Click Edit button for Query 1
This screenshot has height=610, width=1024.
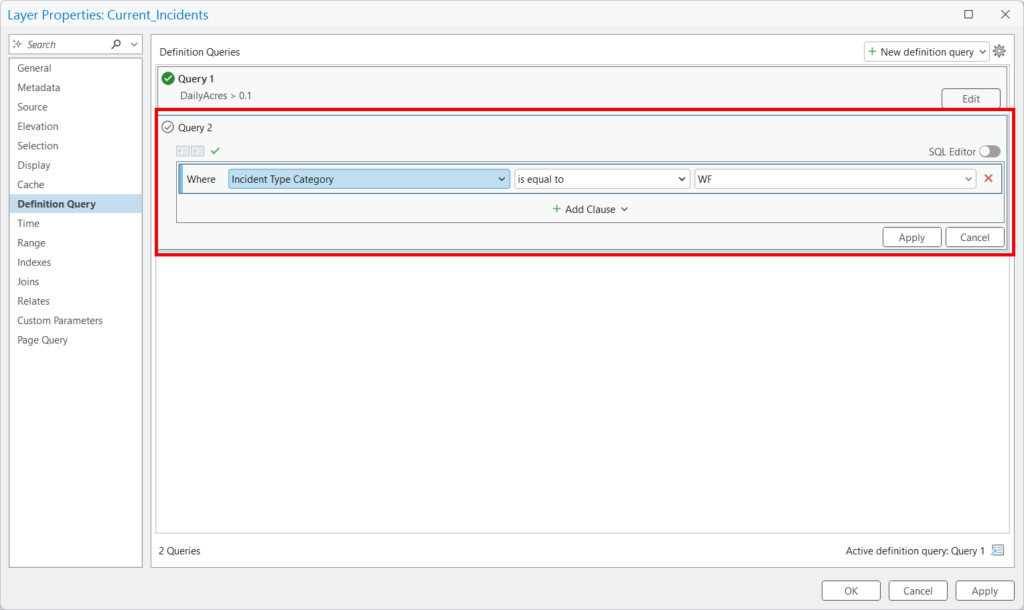970,99
